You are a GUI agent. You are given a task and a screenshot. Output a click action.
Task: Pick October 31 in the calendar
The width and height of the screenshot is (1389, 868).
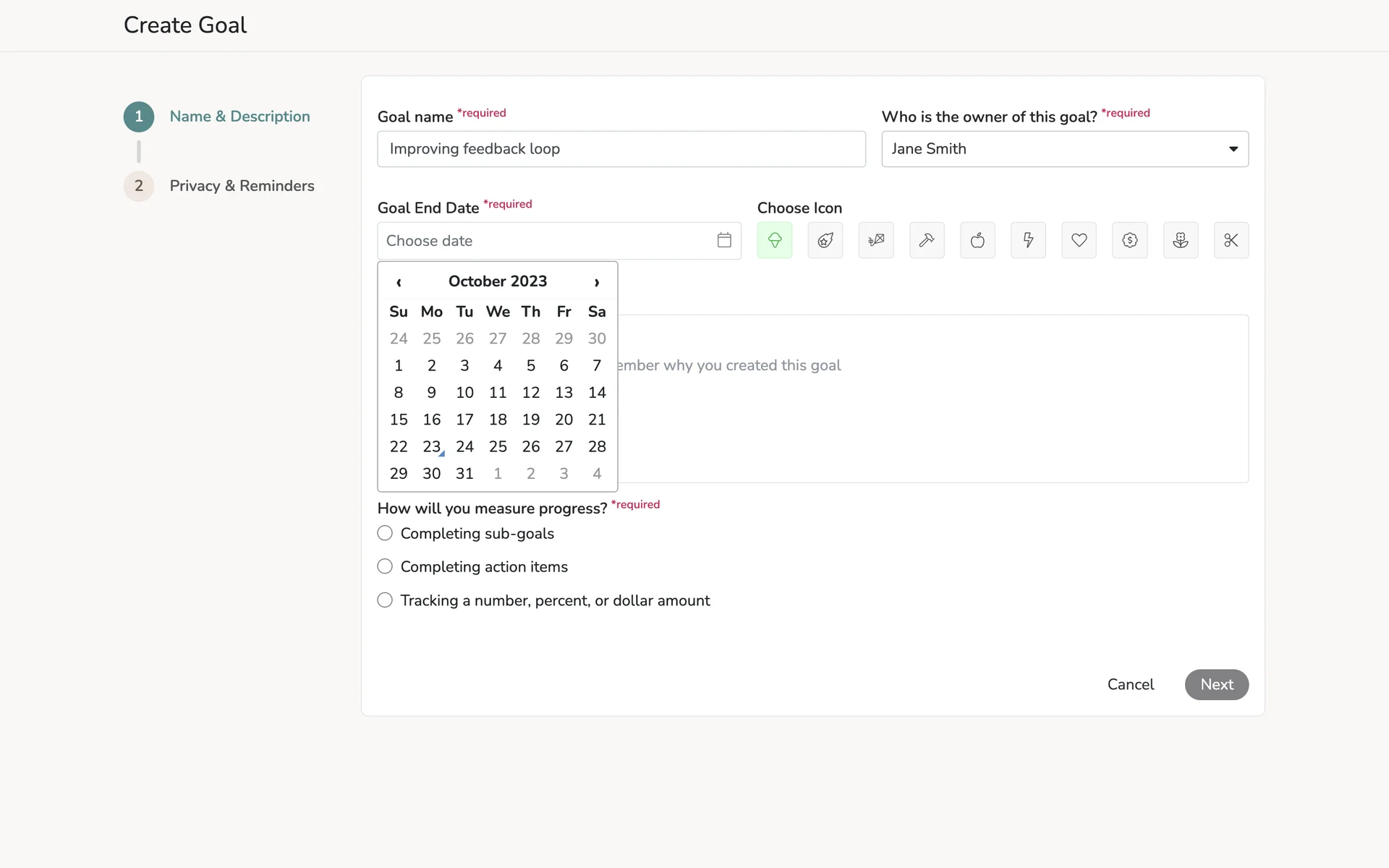464,474
